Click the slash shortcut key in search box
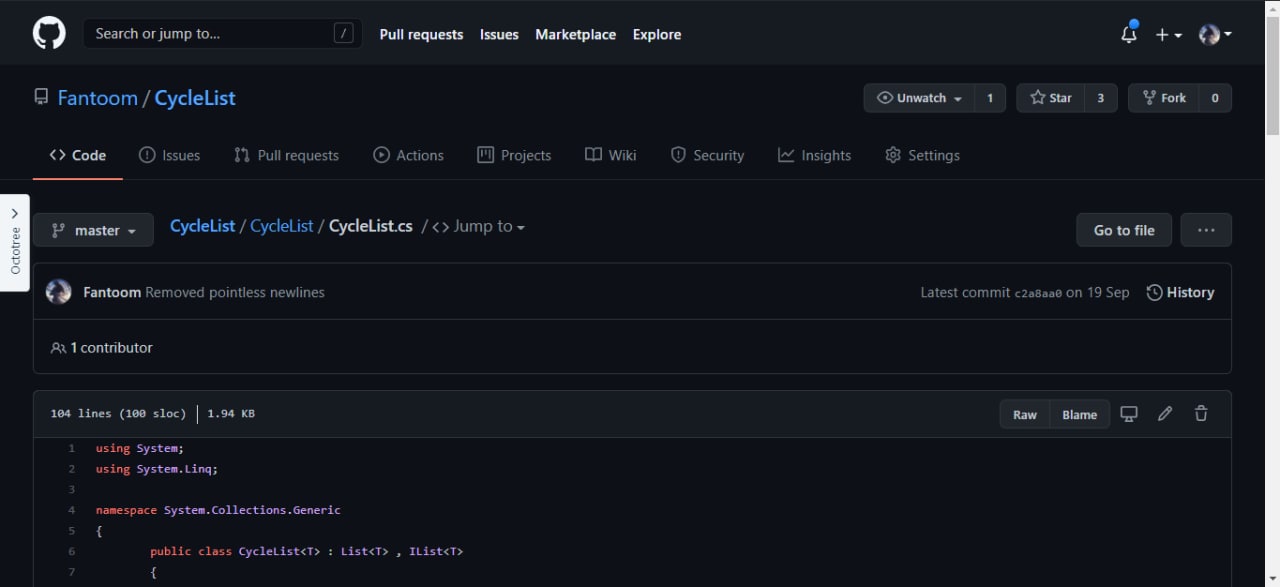Viewport: 1280px width, 587px height. (x=343, y=33)
